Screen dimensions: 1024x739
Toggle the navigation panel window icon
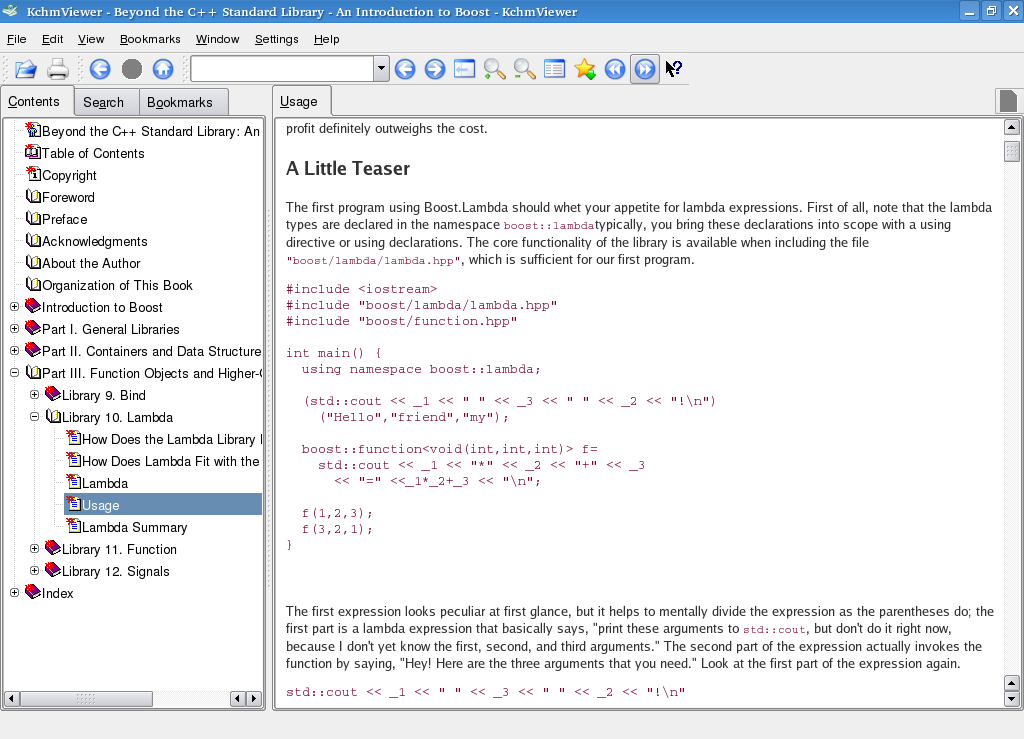tap(464, 69)
